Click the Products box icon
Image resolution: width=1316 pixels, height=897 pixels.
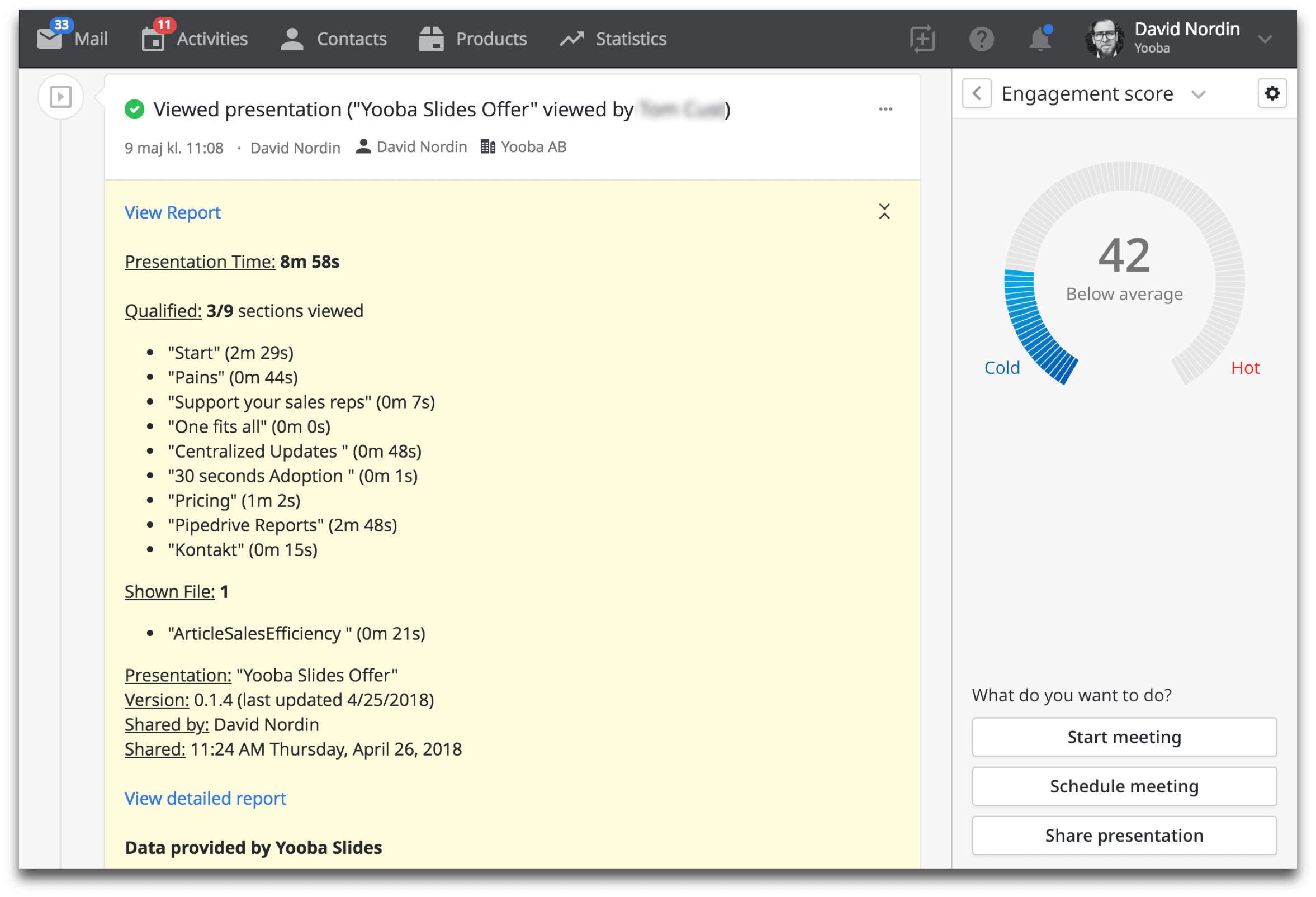click(431, 39)
